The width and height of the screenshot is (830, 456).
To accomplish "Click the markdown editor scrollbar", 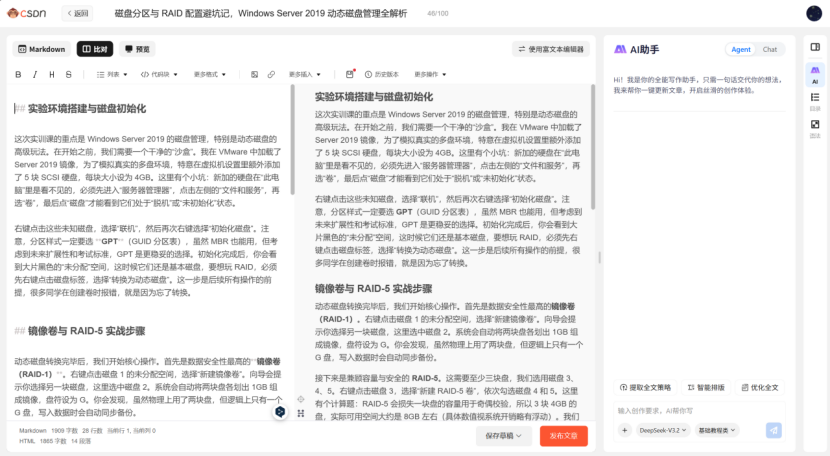I will click(x=293, y=139).
